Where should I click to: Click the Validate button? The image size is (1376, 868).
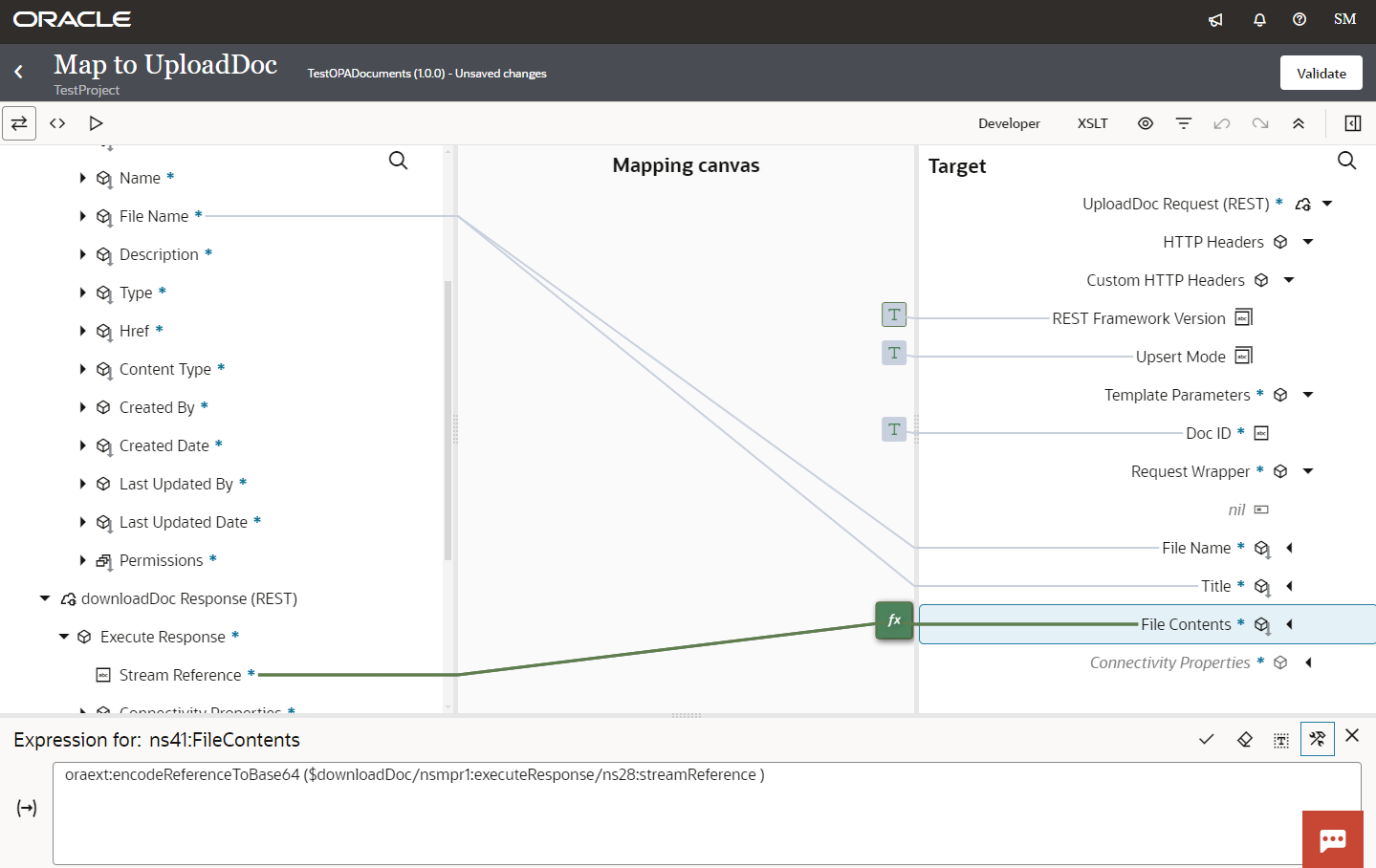(1321, 73)
